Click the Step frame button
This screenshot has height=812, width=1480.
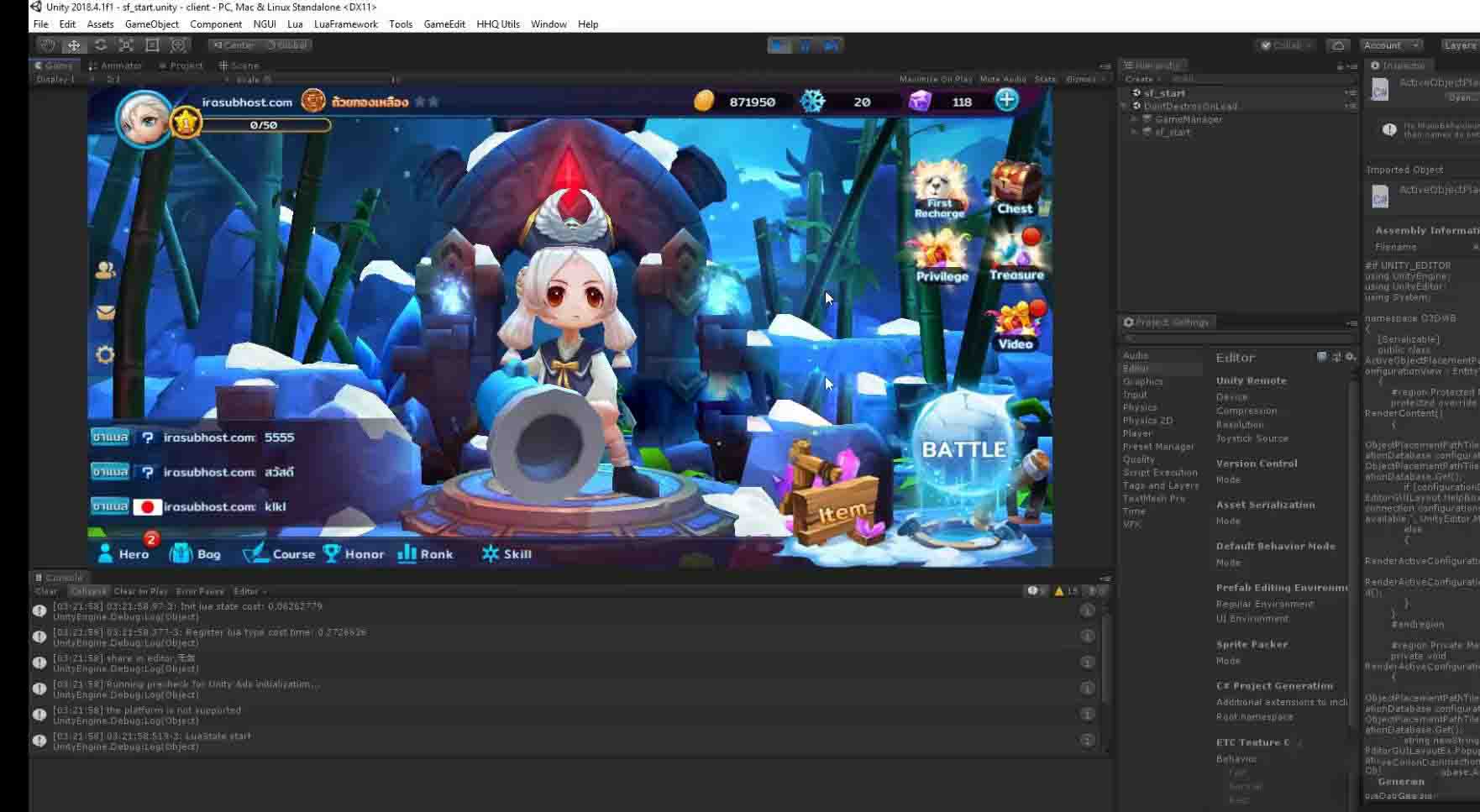click(831, 45)
